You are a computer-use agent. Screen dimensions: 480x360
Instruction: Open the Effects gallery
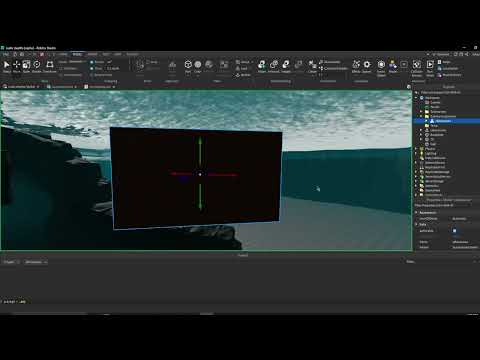click(x=356, y=66)
